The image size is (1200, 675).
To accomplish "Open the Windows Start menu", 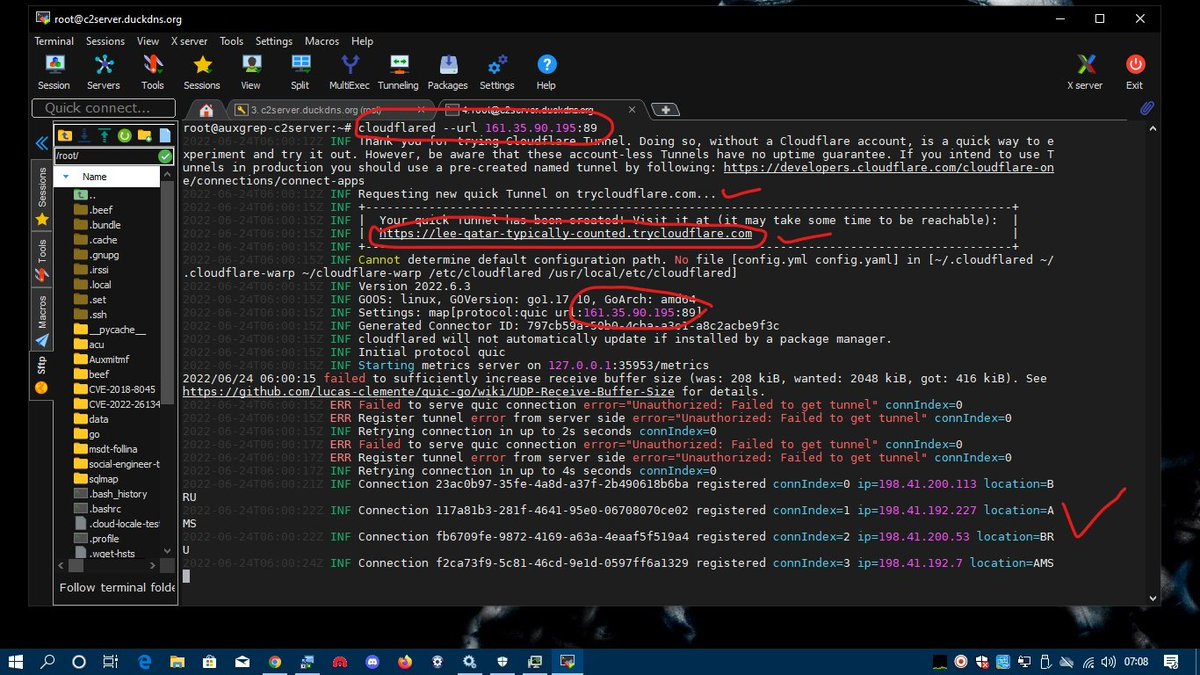I will click(15, 661).
